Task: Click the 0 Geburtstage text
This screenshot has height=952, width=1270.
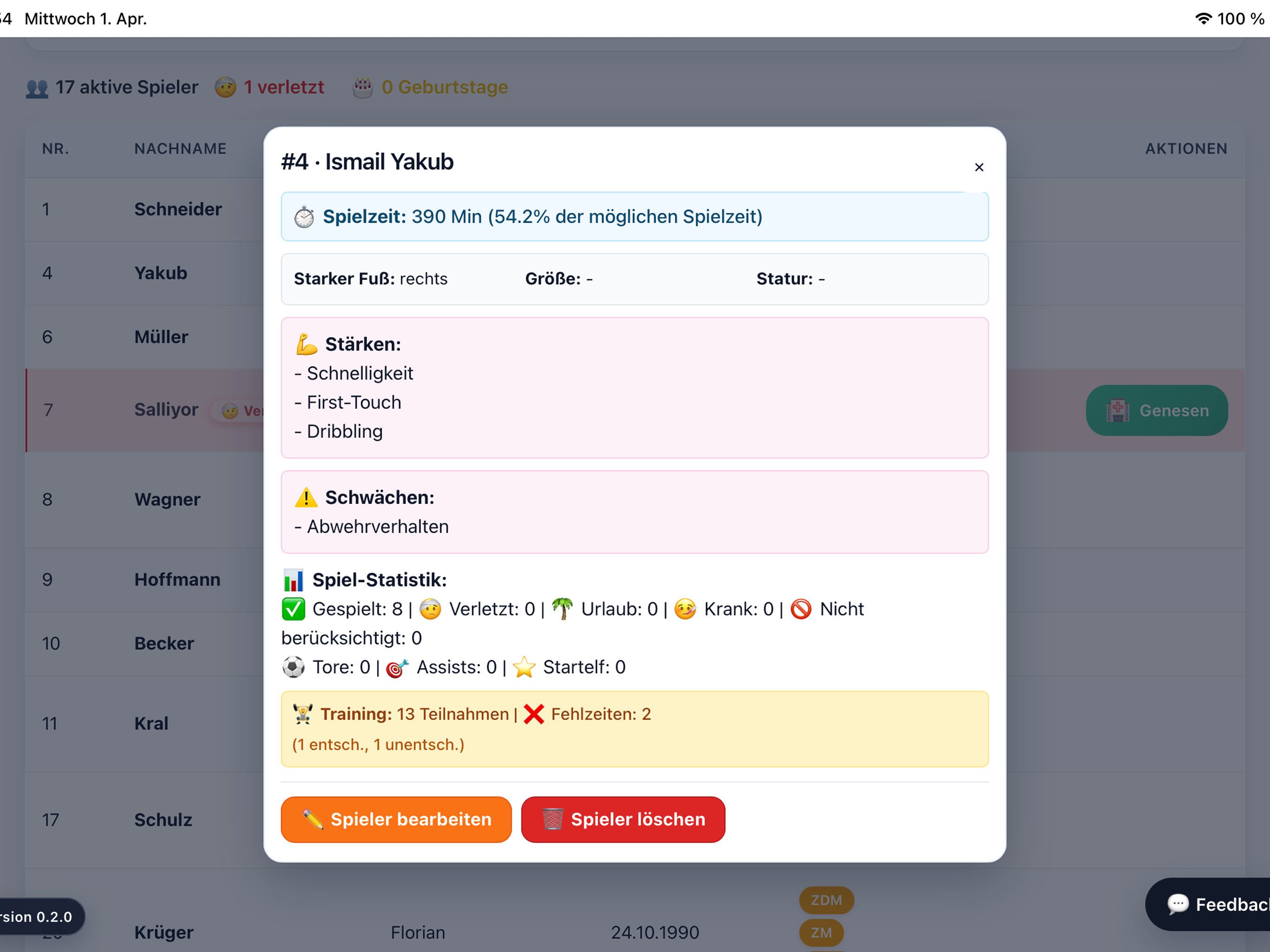Action: (x=444, y=87)
